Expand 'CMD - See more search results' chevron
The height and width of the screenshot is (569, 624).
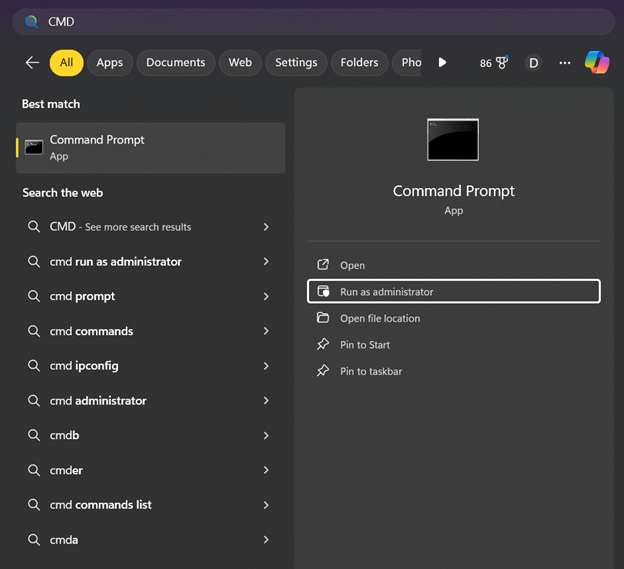click(266, 227)
